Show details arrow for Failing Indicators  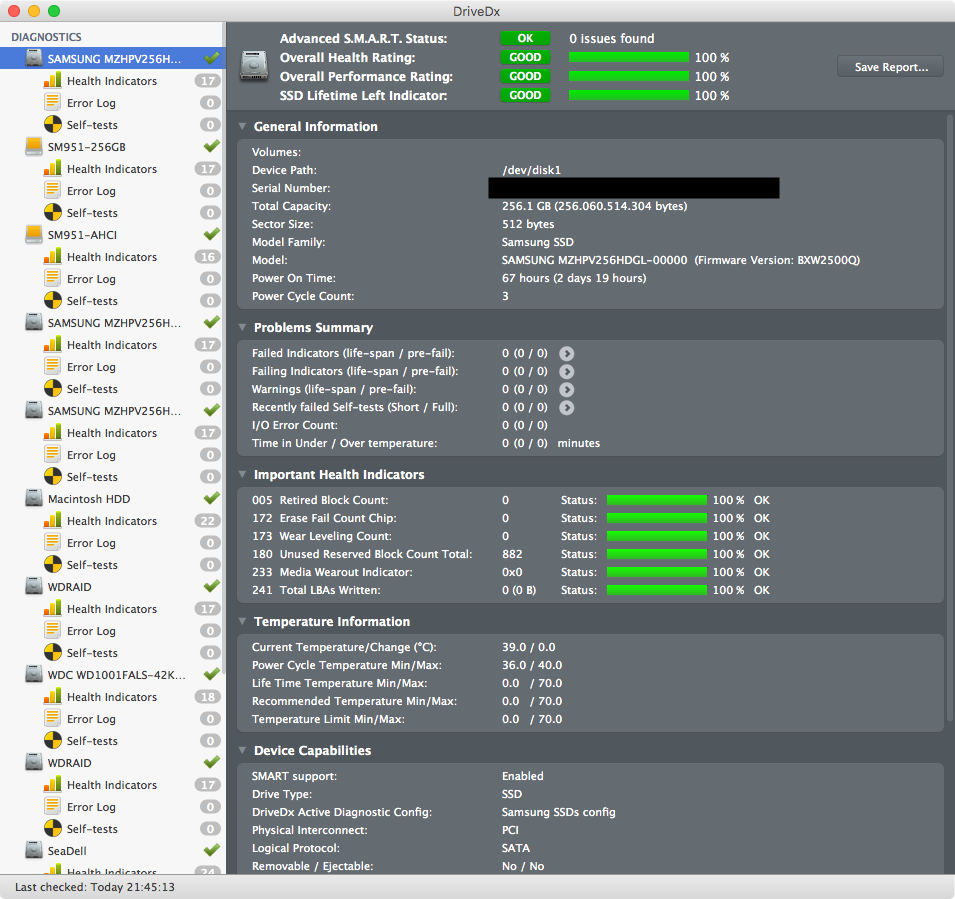pos(566,372)
